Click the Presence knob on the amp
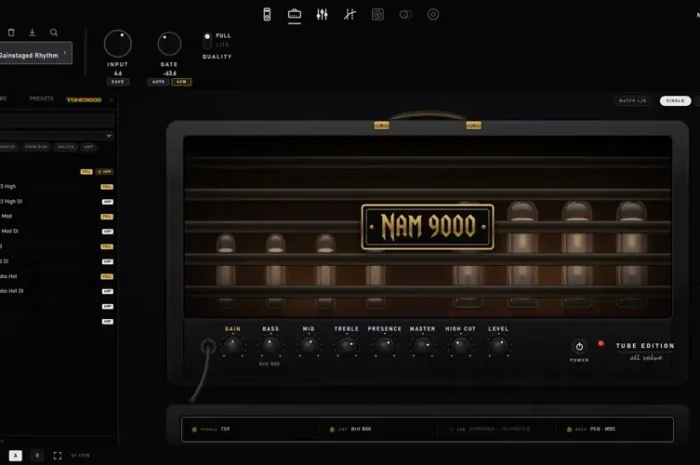 point(385,345)
